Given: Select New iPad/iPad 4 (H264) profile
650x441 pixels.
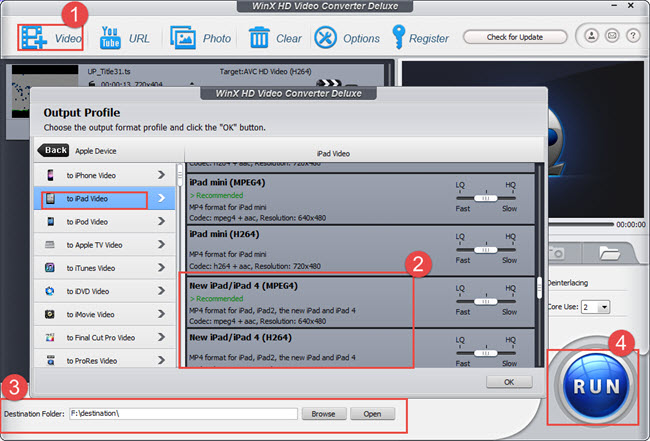Looking at the screenshot, I should [361, 348].
